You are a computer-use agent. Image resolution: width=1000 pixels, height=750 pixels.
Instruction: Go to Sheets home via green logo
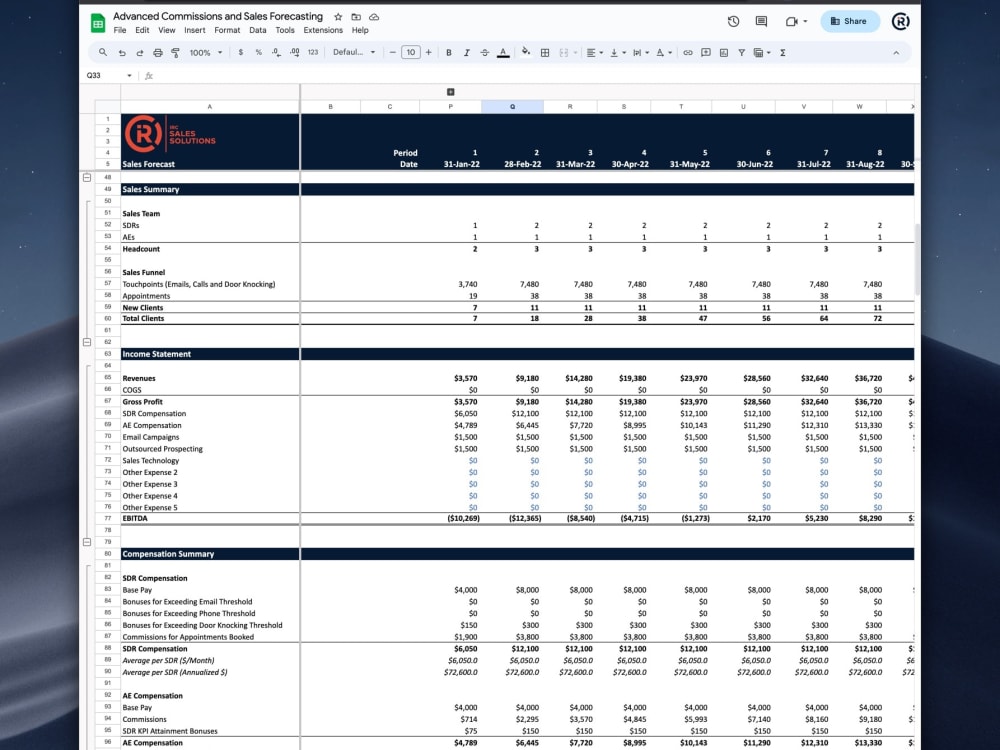(98, 23)
